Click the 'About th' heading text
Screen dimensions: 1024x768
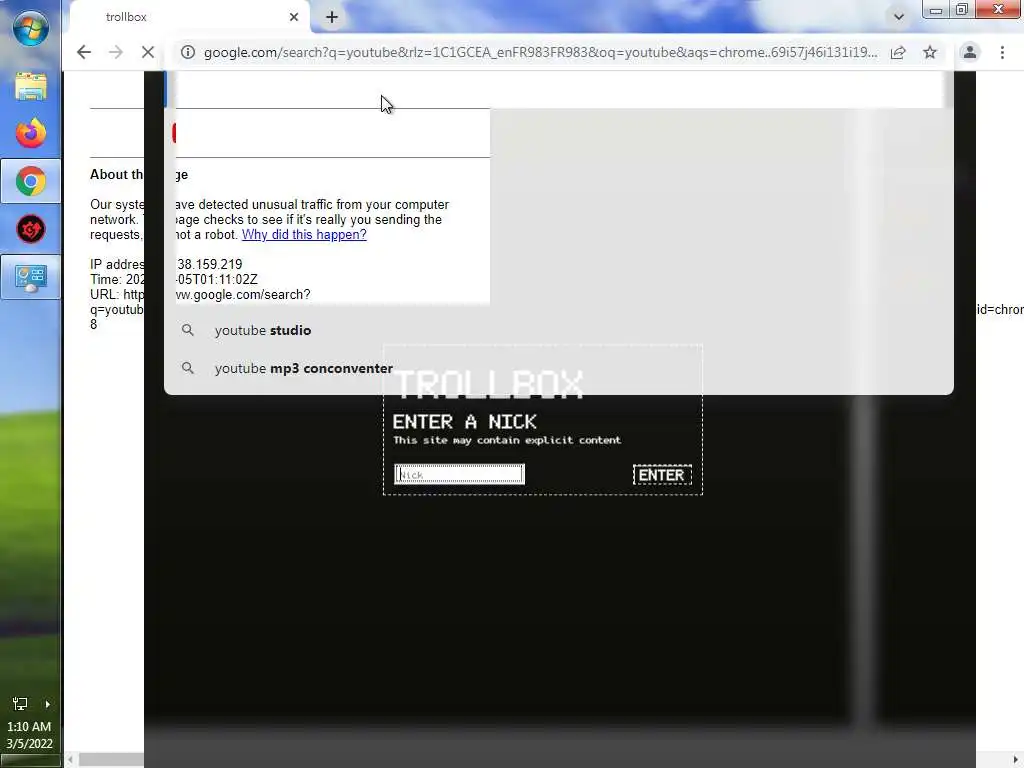pyautogui.click(x=116, y=174)
